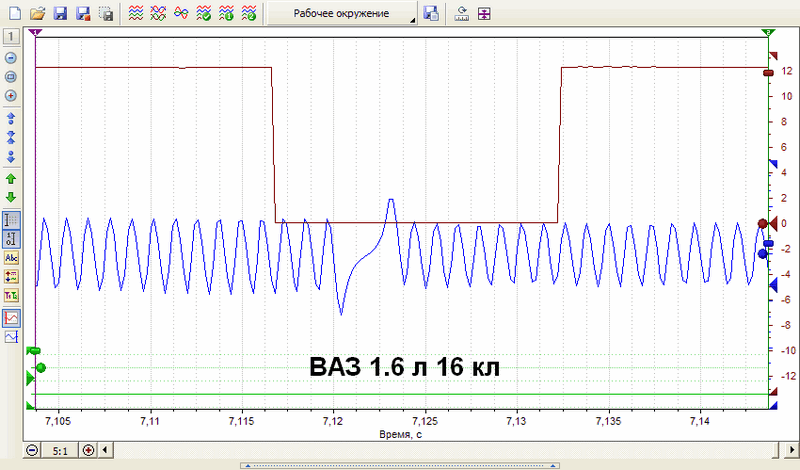Click the blue vertical expand arrows icon
Screen dimensions: 800x470
pyautogui.click(x=11, y=118)
